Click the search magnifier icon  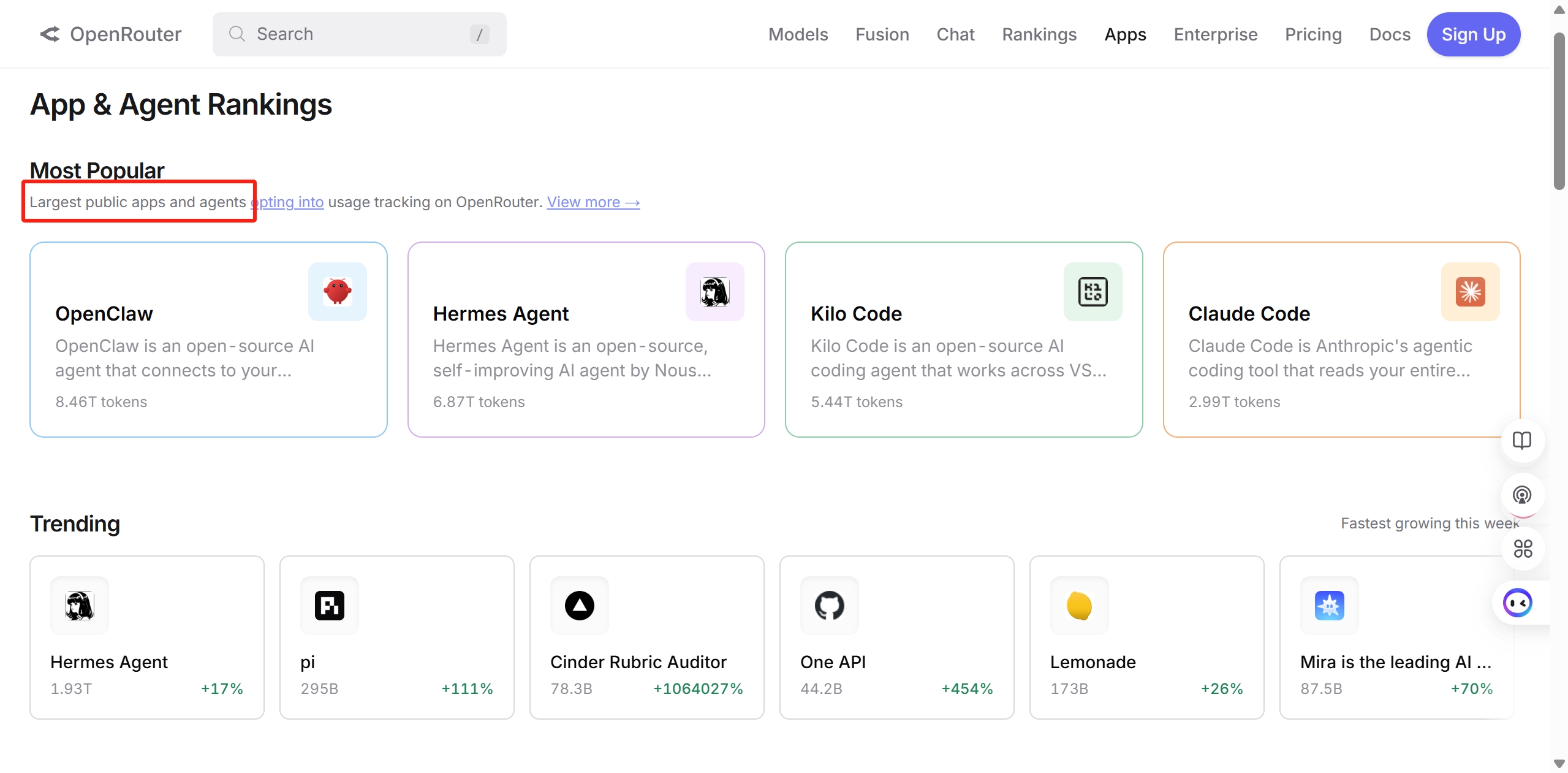tap(237, 34)
